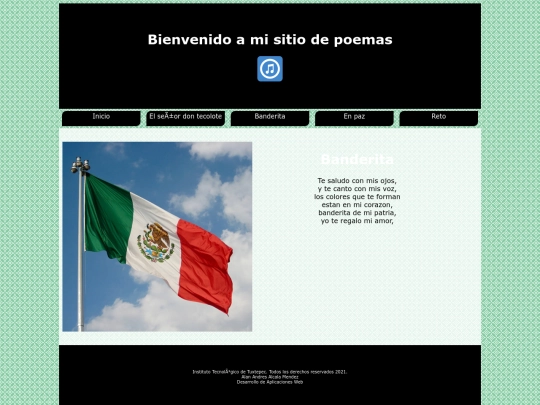Click the line 'yo te regalo mi amor,'
The height and width of the screenshot is (405, 540).
pyautogui.click(x=357, y=221)
